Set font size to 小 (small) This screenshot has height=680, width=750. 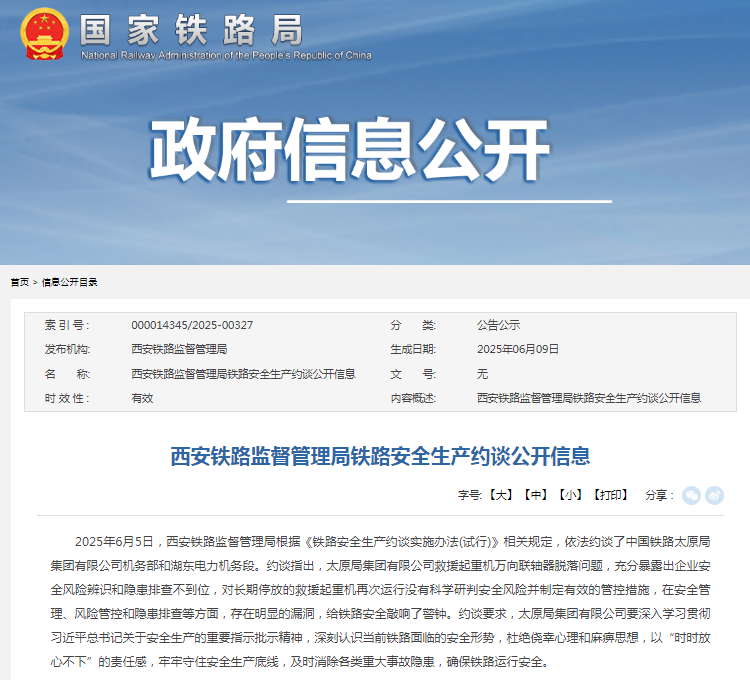[571, 495]
